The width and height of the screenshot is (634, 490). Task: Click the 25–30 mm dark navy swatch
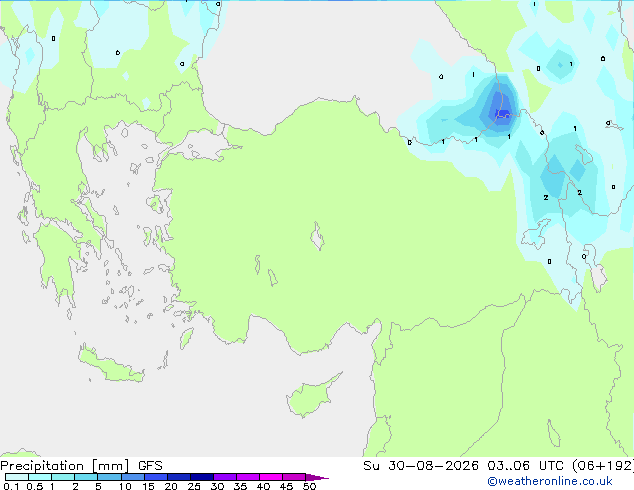click(x=202, y=477)
